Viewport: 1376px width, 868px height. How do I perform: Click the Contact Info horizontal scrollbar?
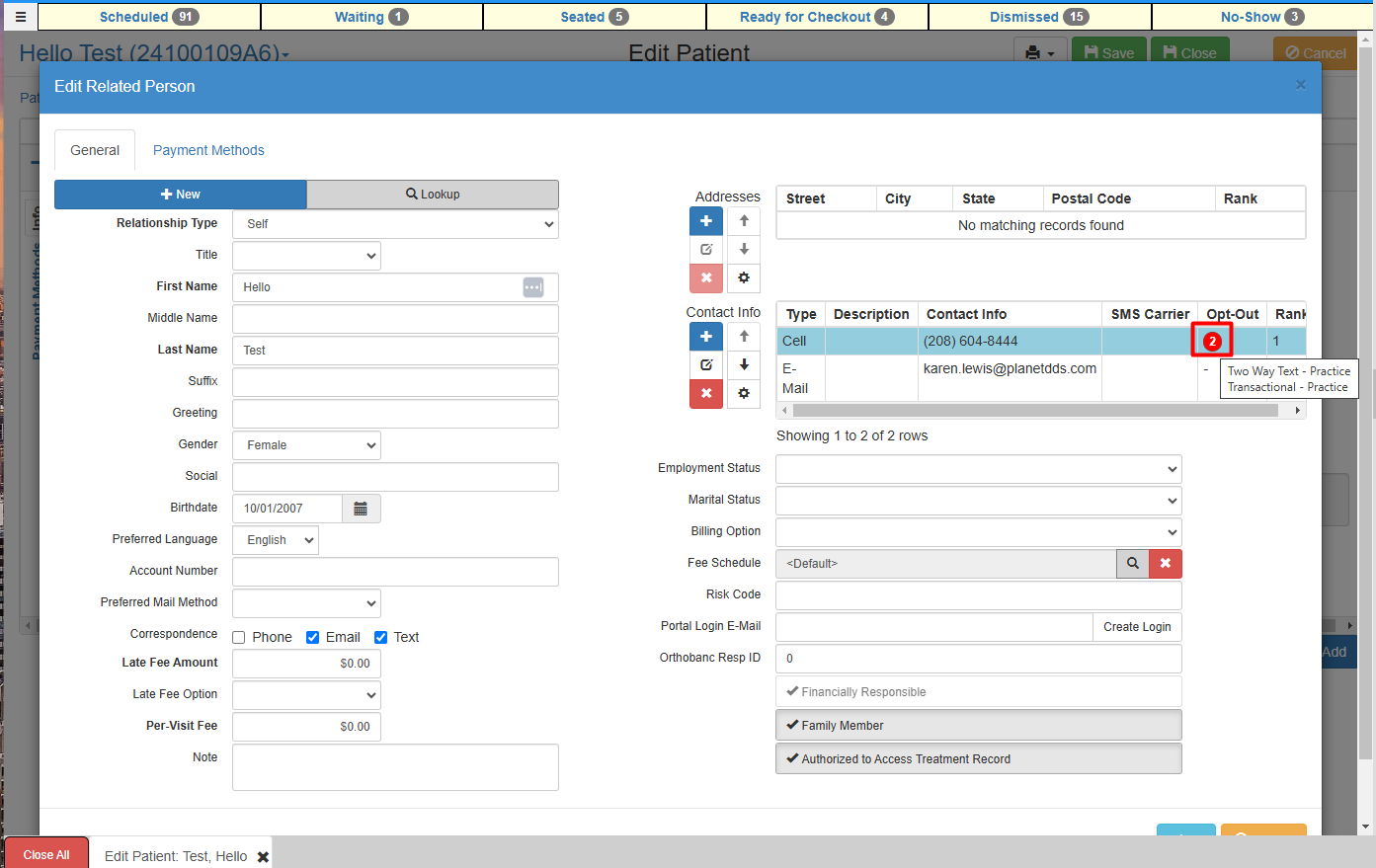pyautogui.click(x=1035, y=411)
